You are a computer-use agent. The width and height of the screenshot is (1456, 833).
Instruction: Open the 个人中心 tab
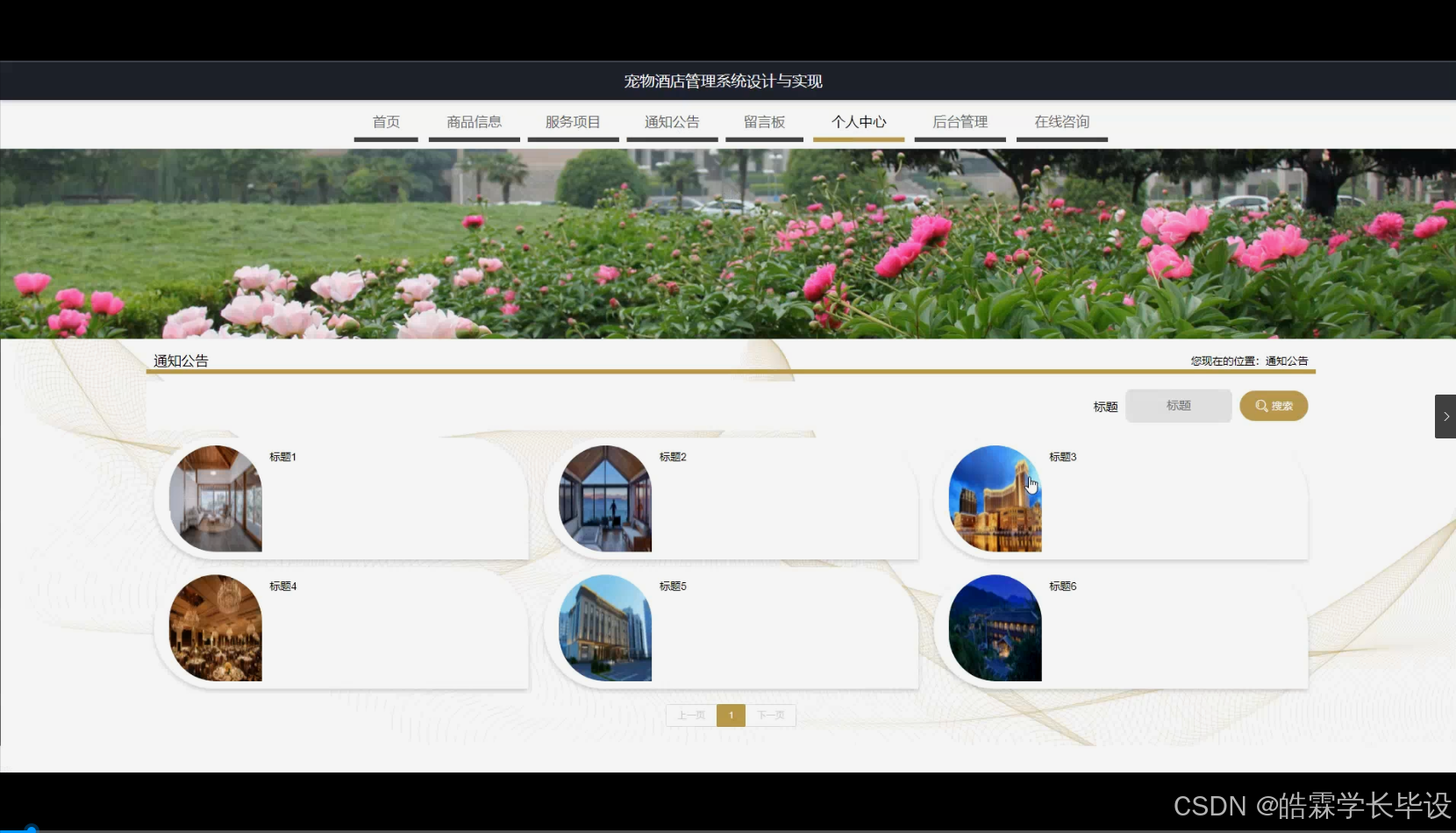pos(860,123)
